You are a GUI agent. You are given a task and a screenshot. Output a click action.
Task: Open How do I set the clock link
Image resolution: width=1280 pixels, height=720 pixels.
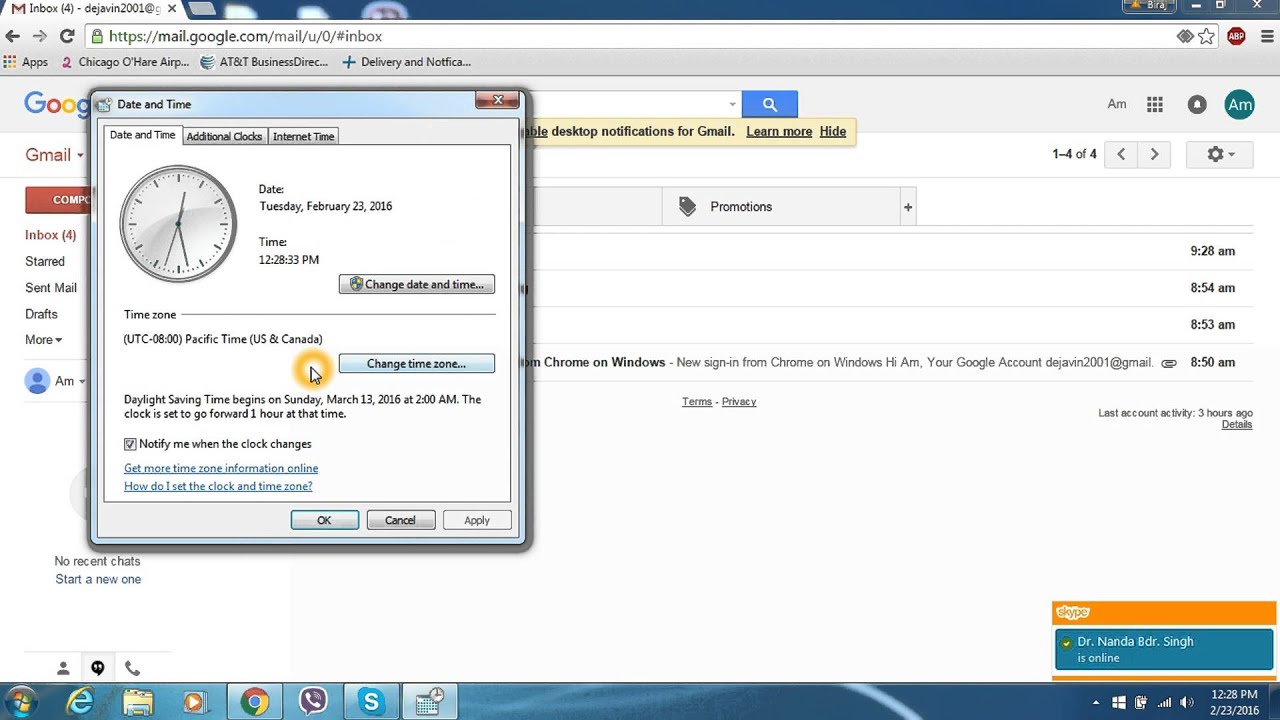pos(218,486)
